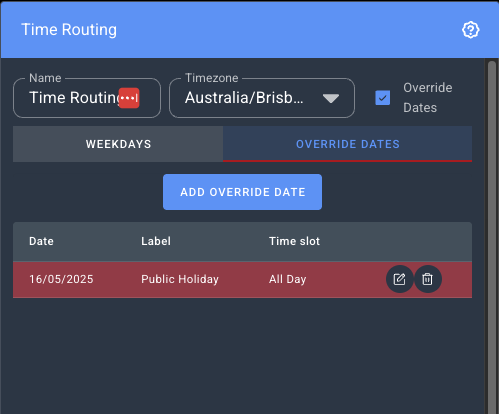
Task: Select the Public Holiday table row
Action: [x=242, y=279]
